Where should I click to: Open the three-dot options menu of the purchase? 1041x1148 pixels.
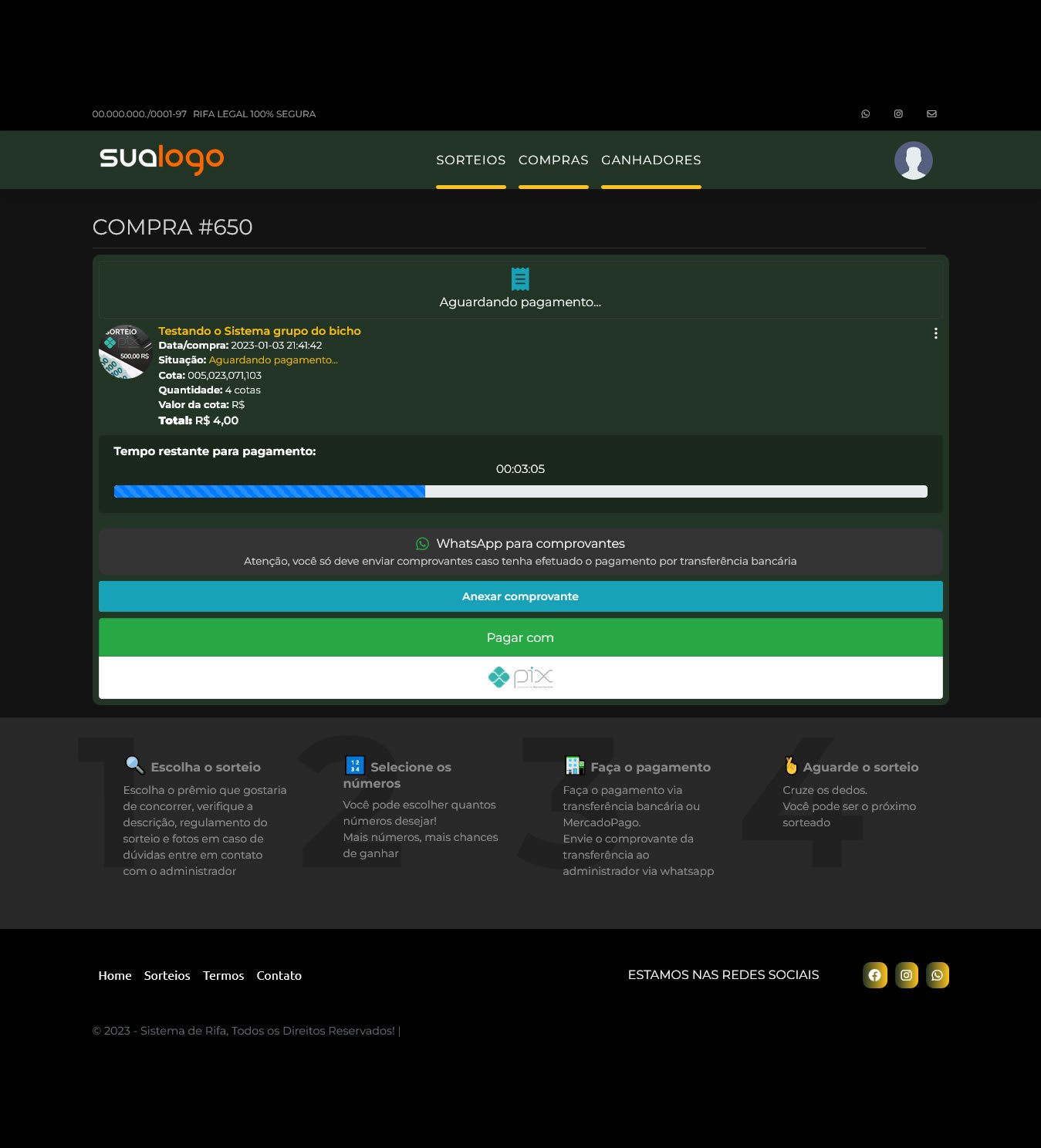tap(936, 333)
